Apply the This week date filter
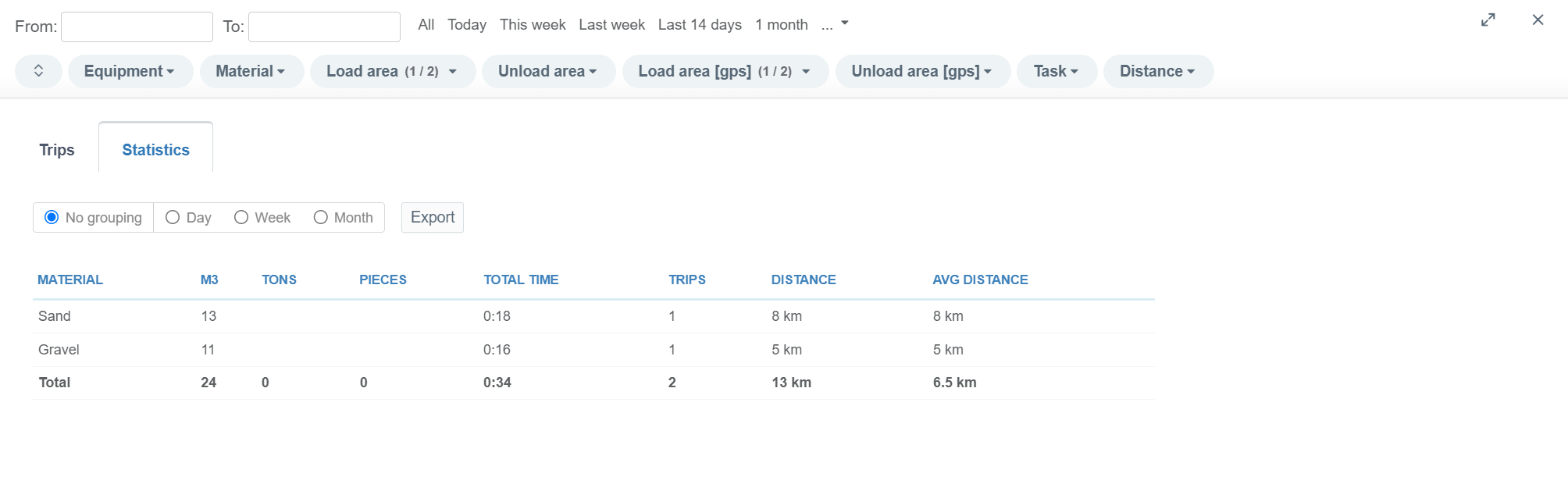 (x=533, y=25)
